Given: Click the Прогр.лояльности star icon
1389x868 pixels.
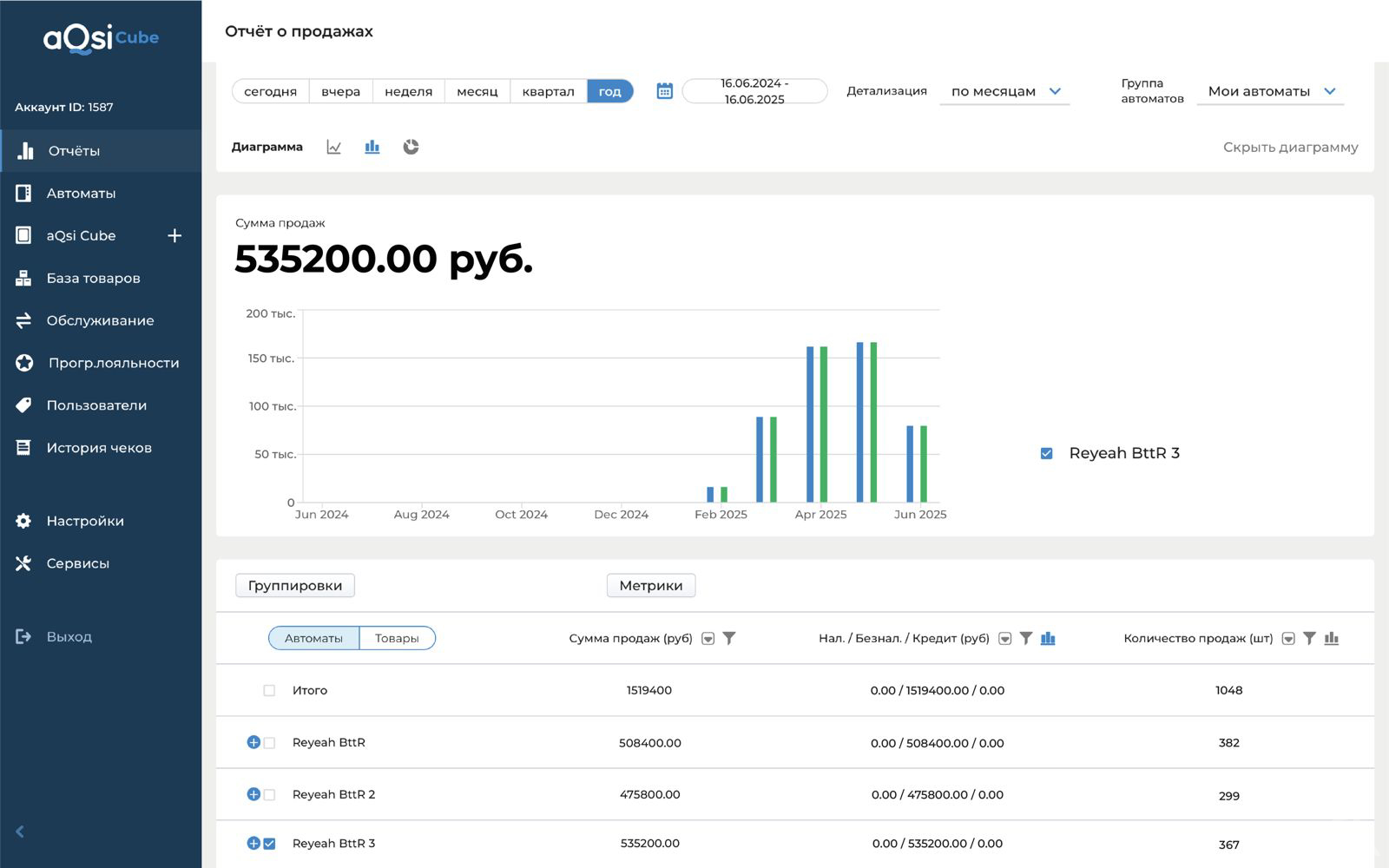Looking at the screenshot, I should tap(24, 363).
